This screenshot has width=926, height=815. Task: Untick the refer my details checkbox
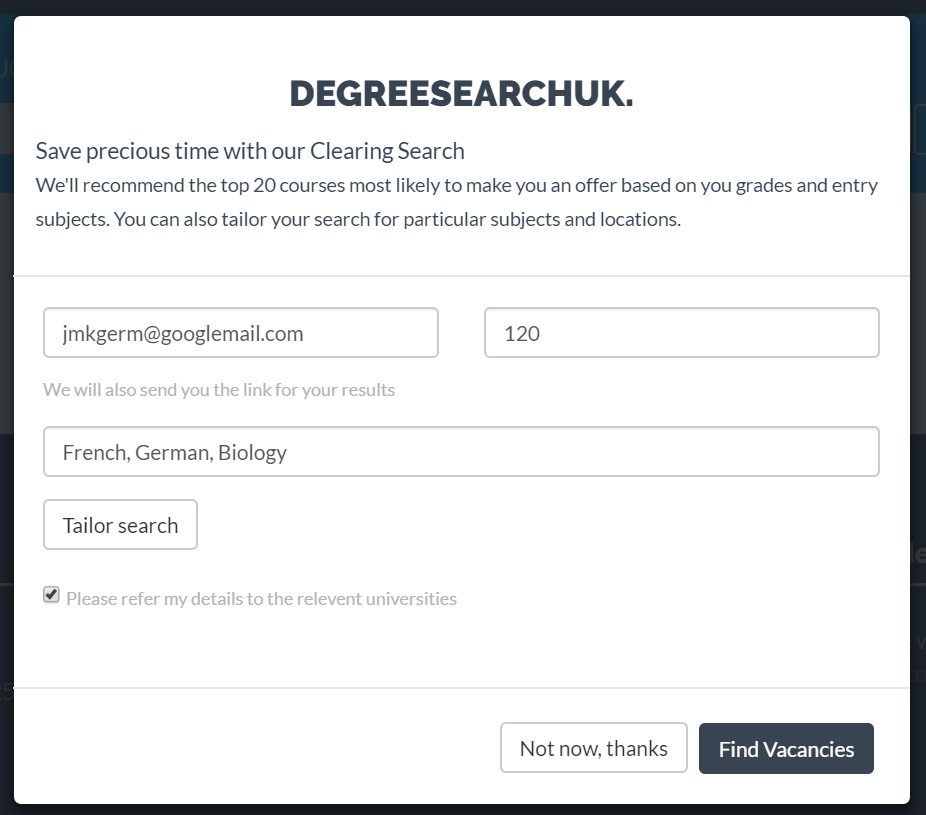[x=51, y=595]
